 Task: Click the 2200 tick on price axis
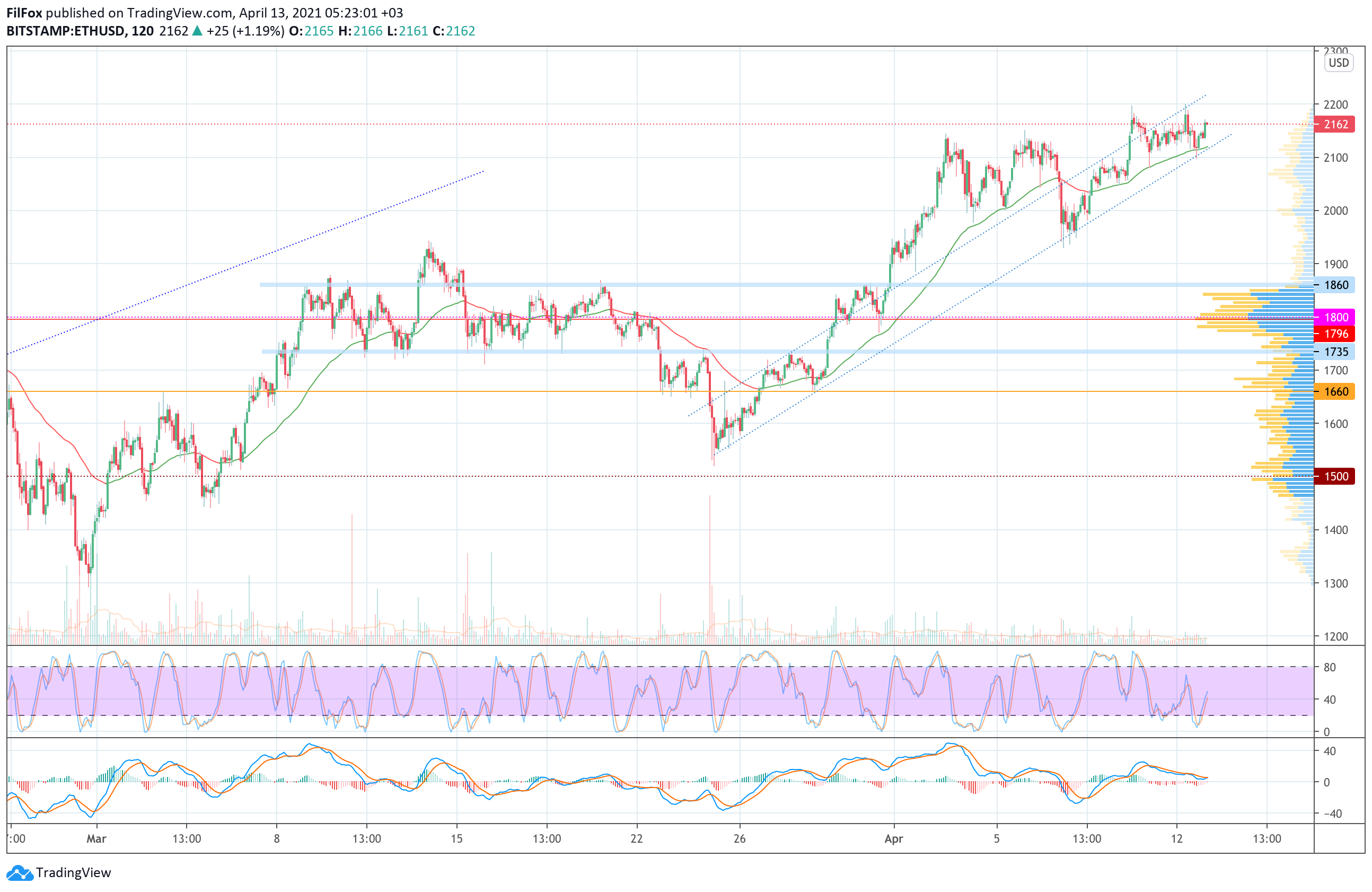click(x=1335, y=105)
